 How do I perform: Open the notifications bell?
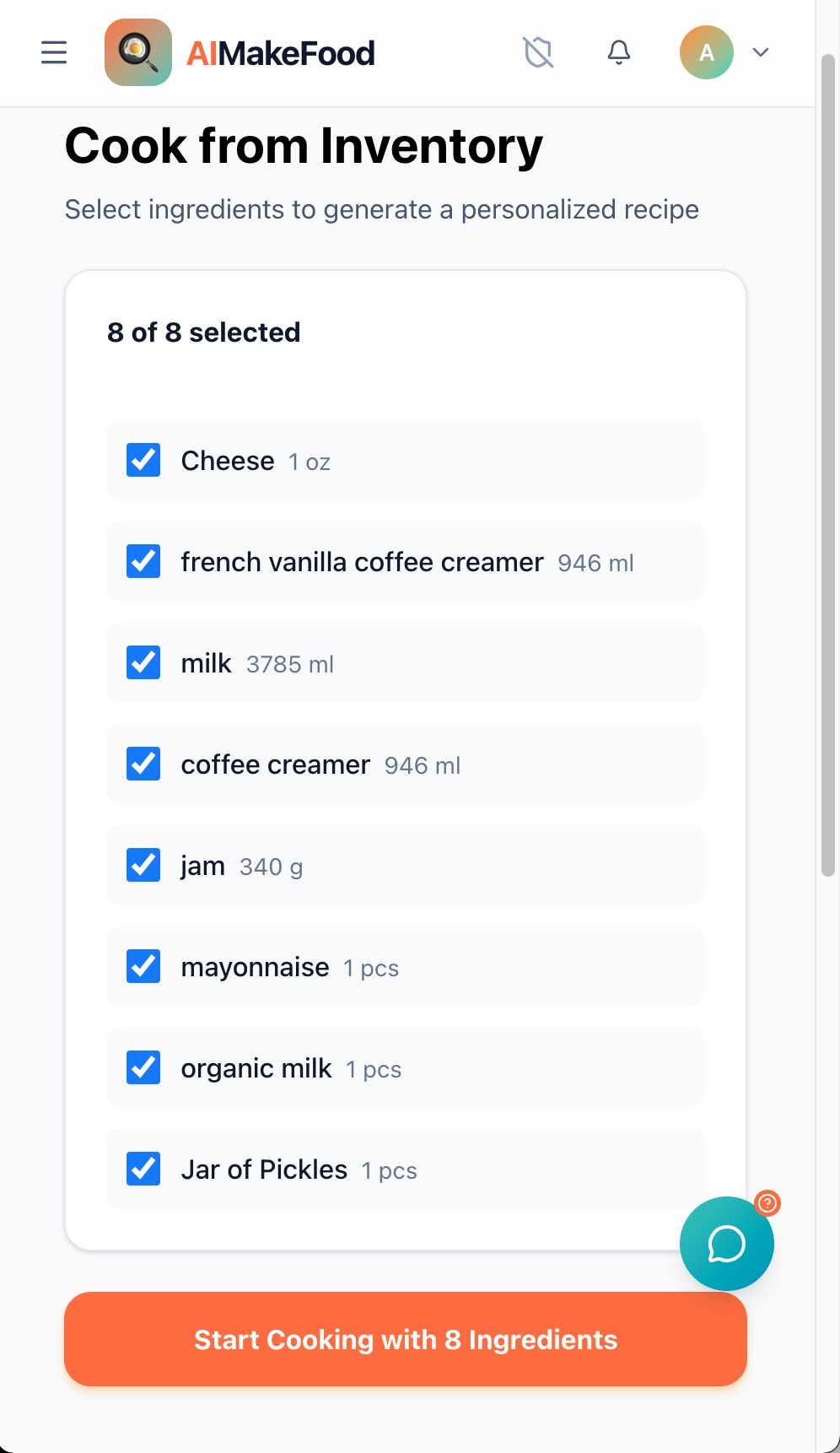pos(619,52)
